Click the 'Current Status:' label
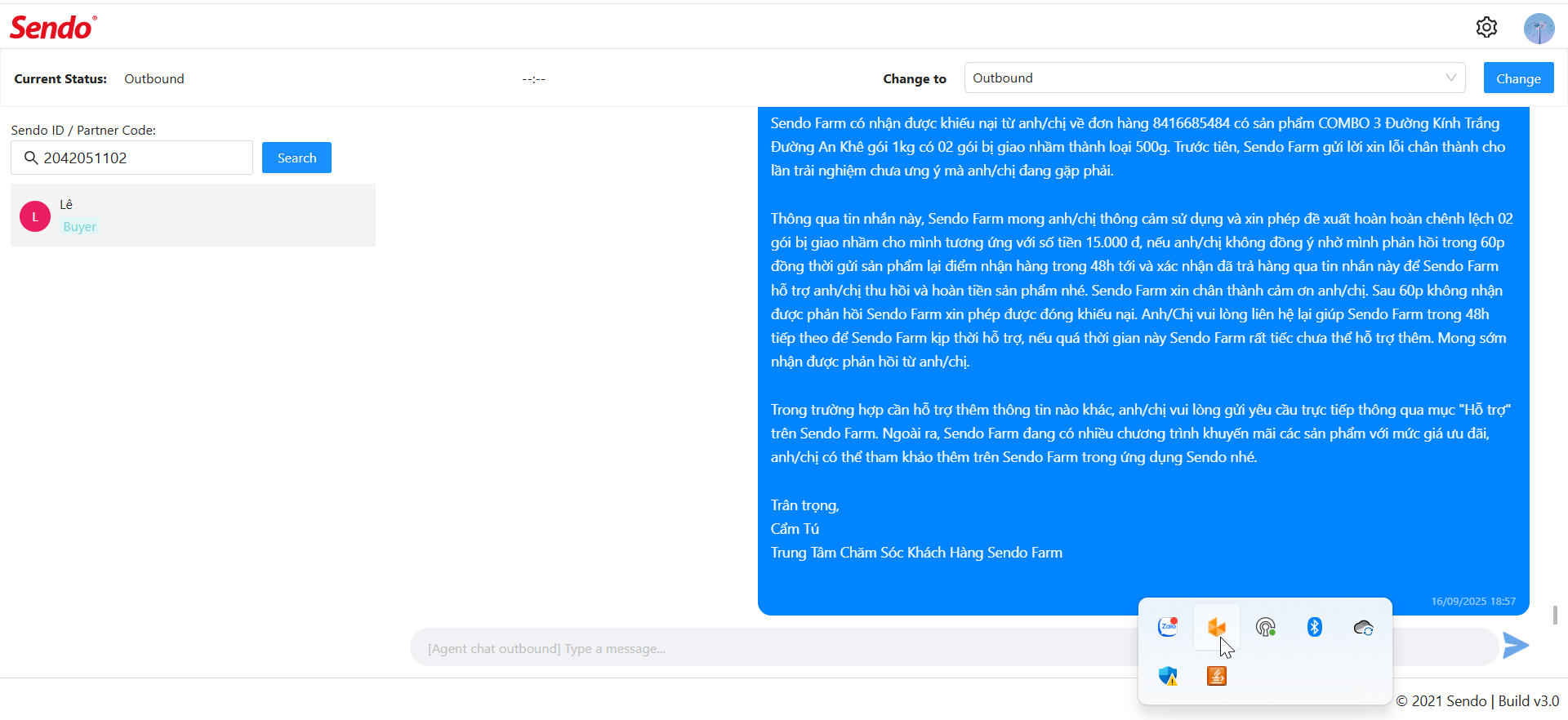The height and width of the screenshot is (720, 1568). click(x=60, y=78)
